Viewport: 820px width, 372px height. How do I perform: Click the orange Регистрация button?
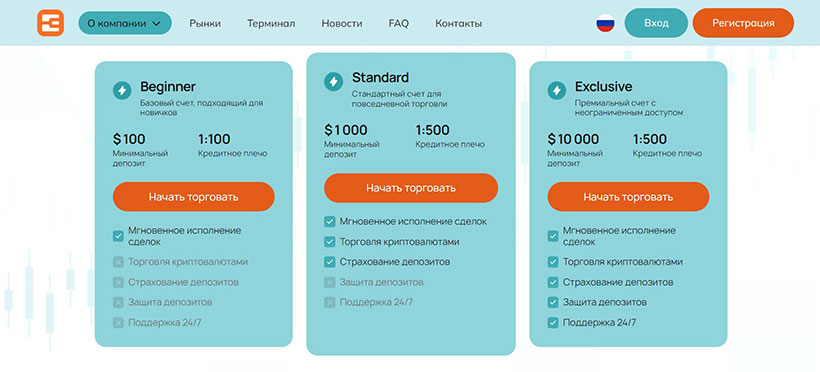coord(743,23)
